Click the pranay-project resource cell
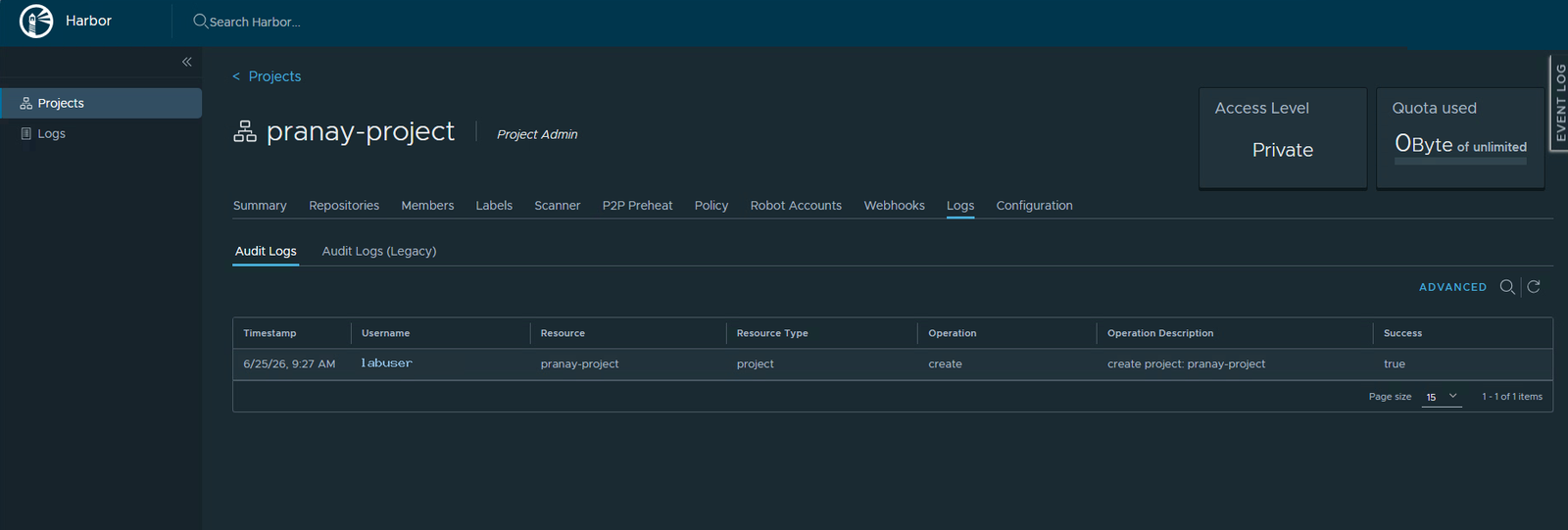 pos(579,363)
